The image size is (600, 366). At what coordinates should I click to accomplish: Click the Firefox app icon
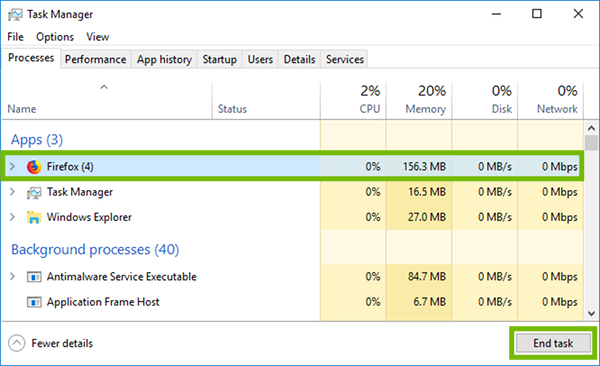(34, 167)
